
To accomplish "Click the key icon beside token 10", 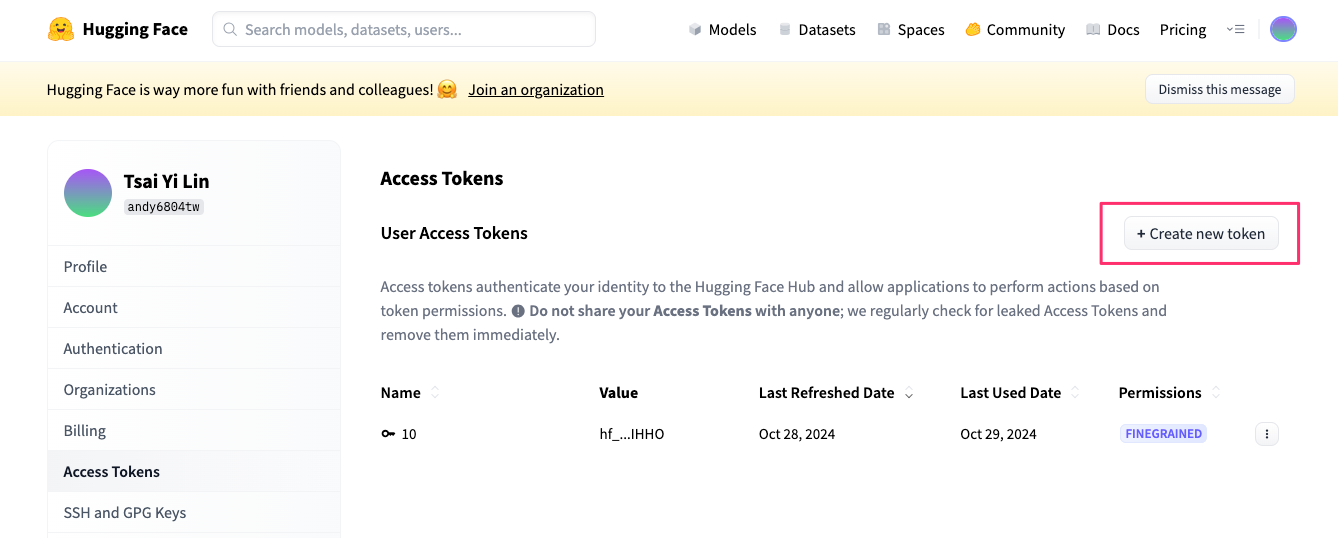I will point(388,434).
